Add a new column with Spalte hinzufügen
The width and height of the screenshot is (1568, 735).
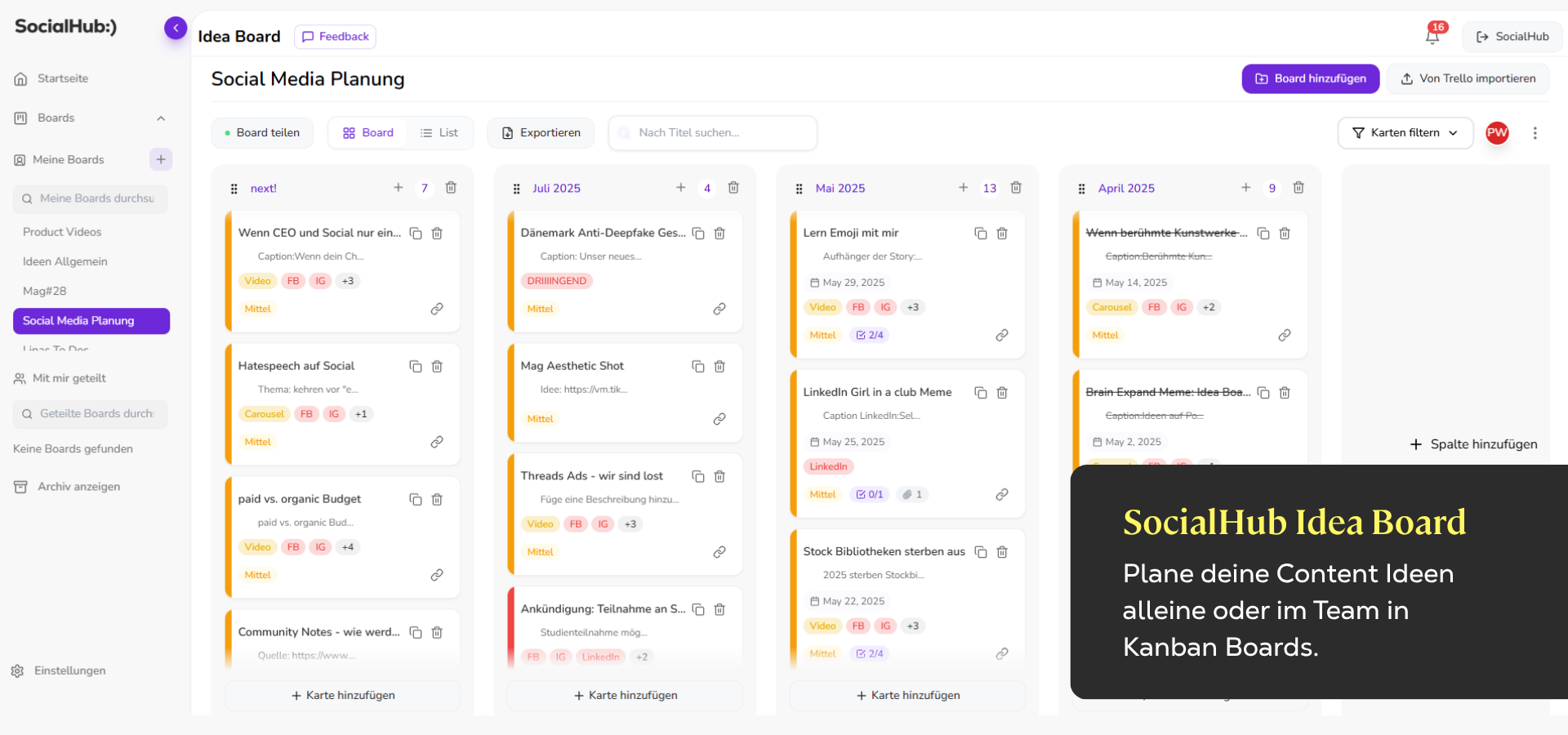click(1473, 444)
